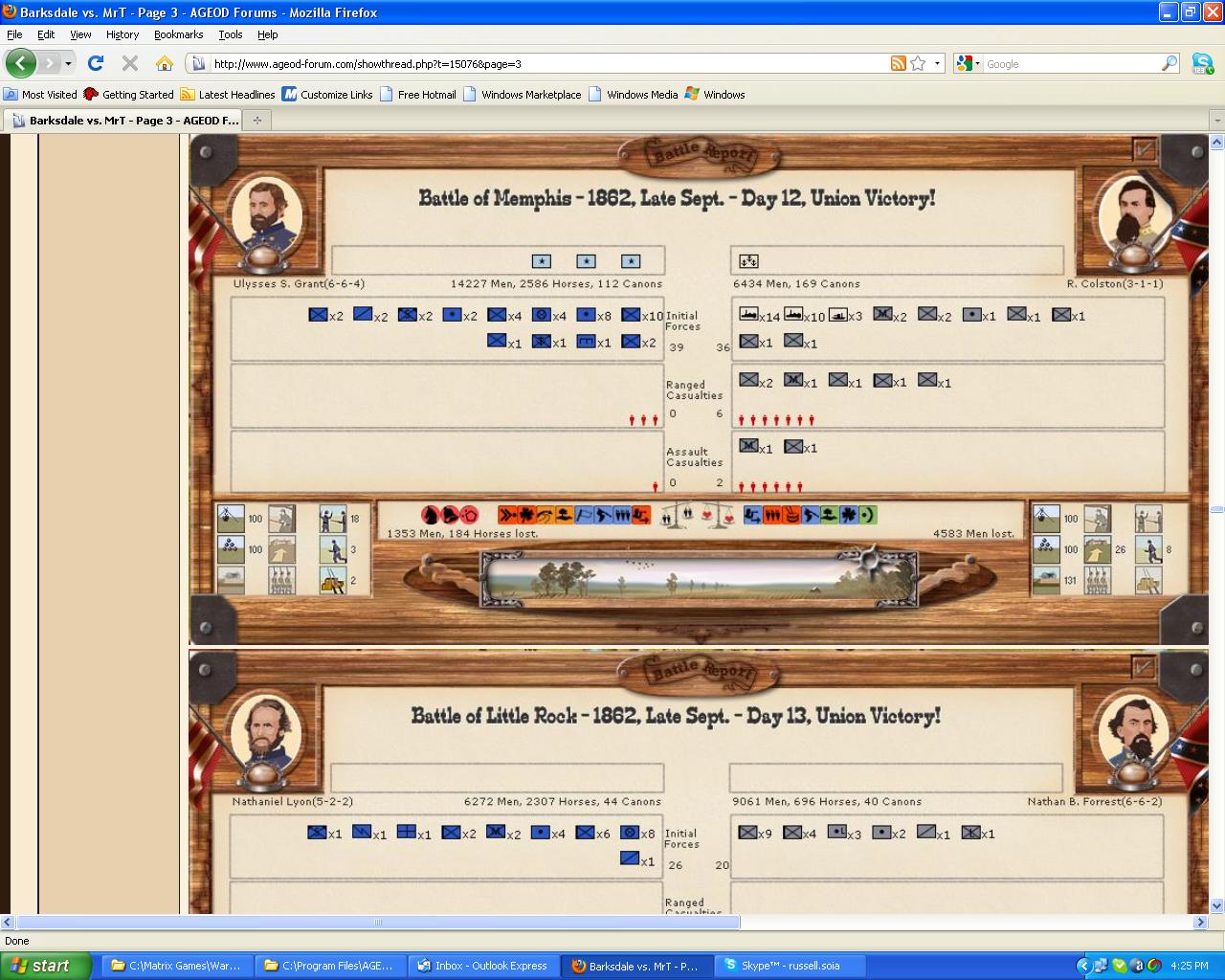This screenshot has width=1225, height=980.
Task: Click checkmark box on Memphis battle report
Action: click(x=1143, y=150)
